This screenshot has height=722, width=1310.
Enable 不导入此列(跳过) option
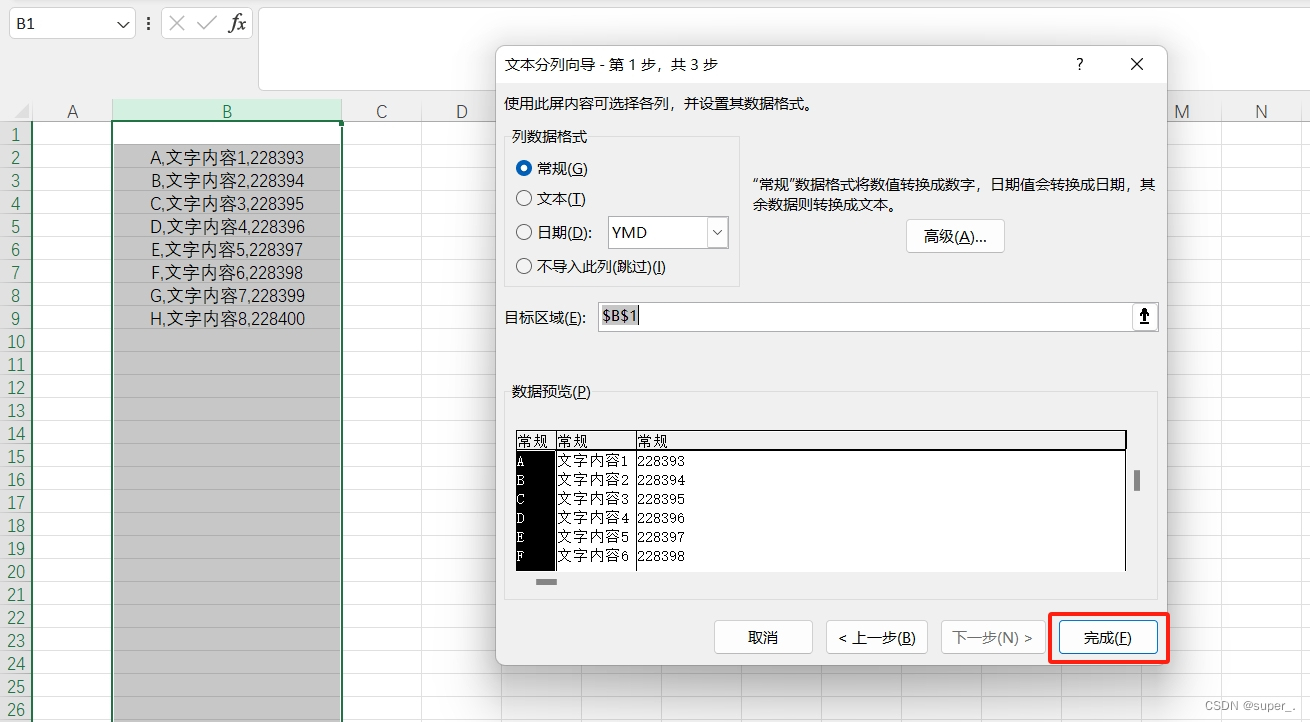(524, 266)
